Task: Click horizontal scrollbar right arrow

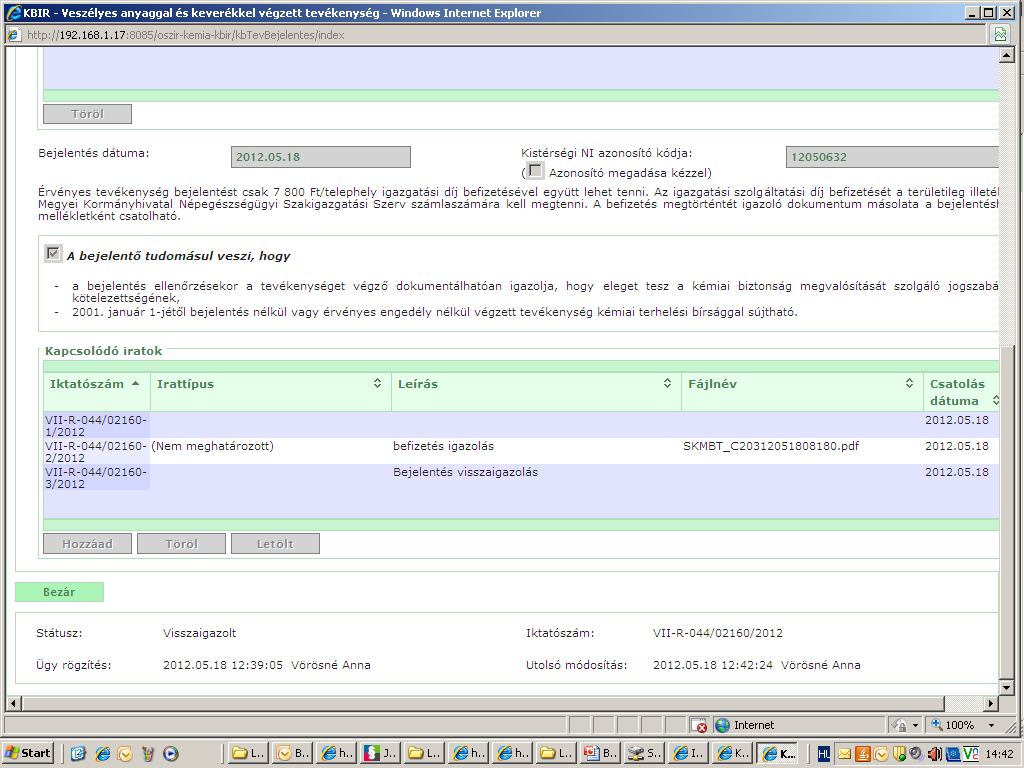Action: 991,703
